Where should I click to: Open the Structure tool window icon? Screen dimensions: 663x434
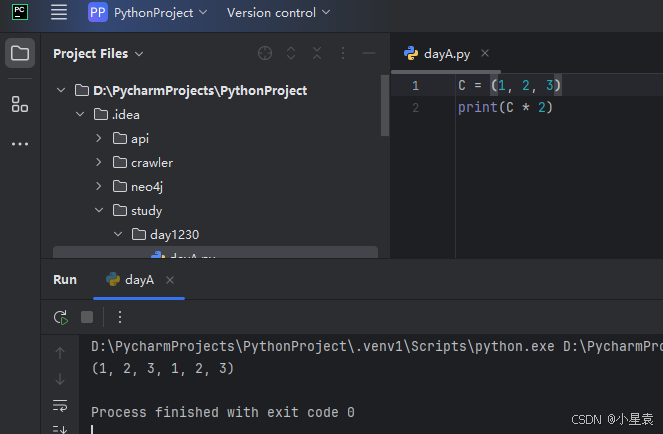click(x=20, y=104)
